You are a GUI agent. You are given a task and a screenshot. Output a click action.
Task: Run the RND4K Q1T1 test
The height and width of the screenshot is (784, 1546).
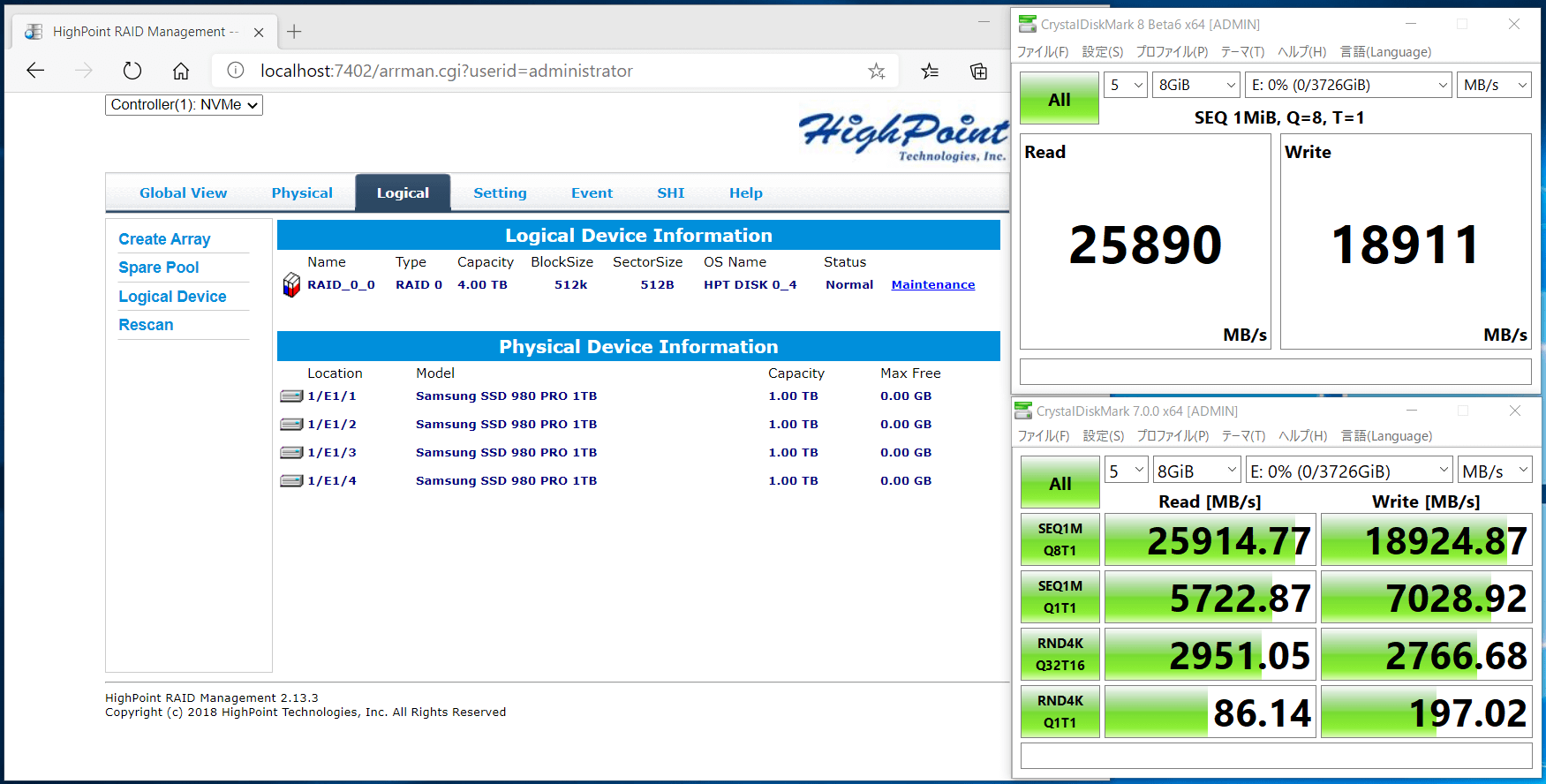1060,712
